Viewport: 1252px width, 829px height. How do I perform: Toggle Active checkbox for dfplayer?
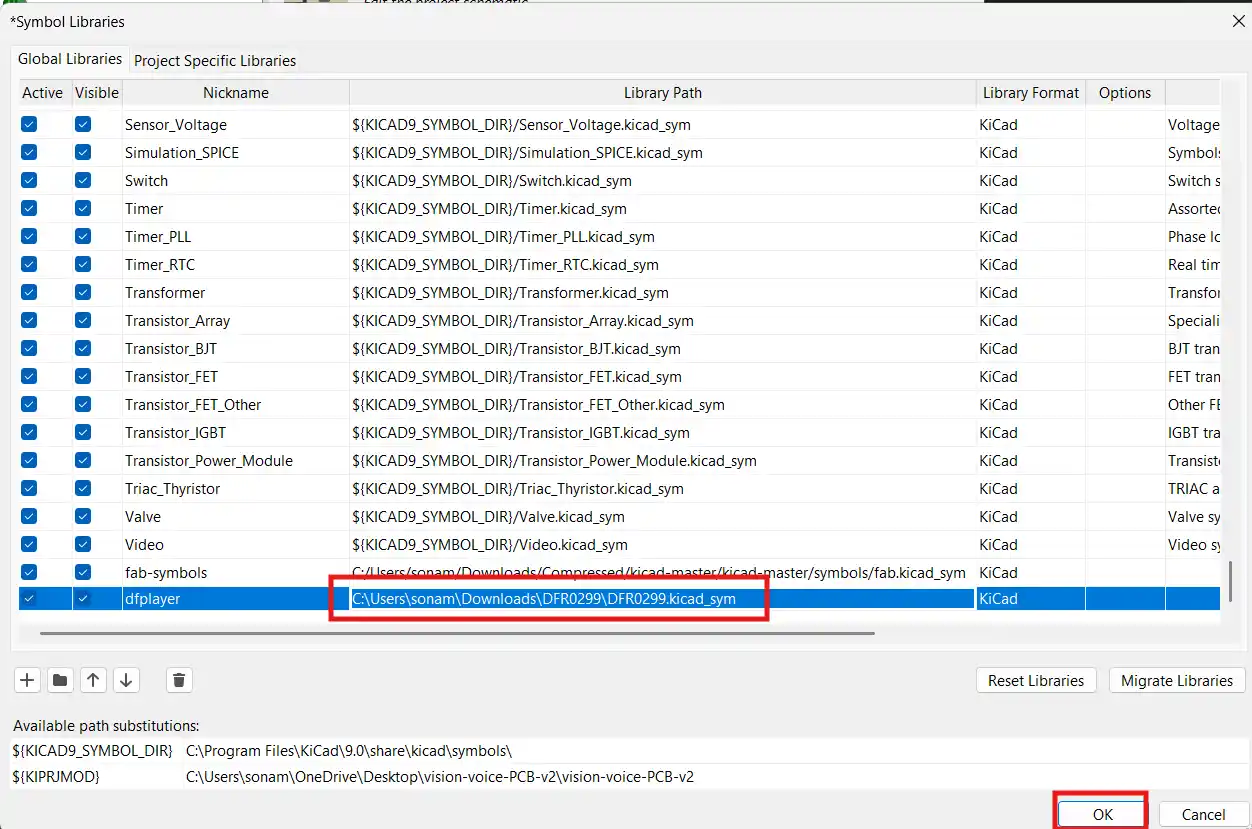click(29, 599)
